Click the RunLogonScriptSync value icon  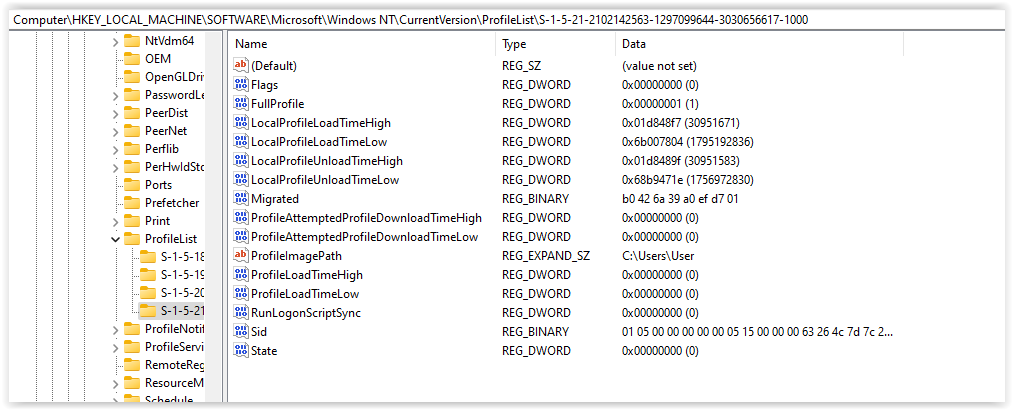(x=240, y=312)
